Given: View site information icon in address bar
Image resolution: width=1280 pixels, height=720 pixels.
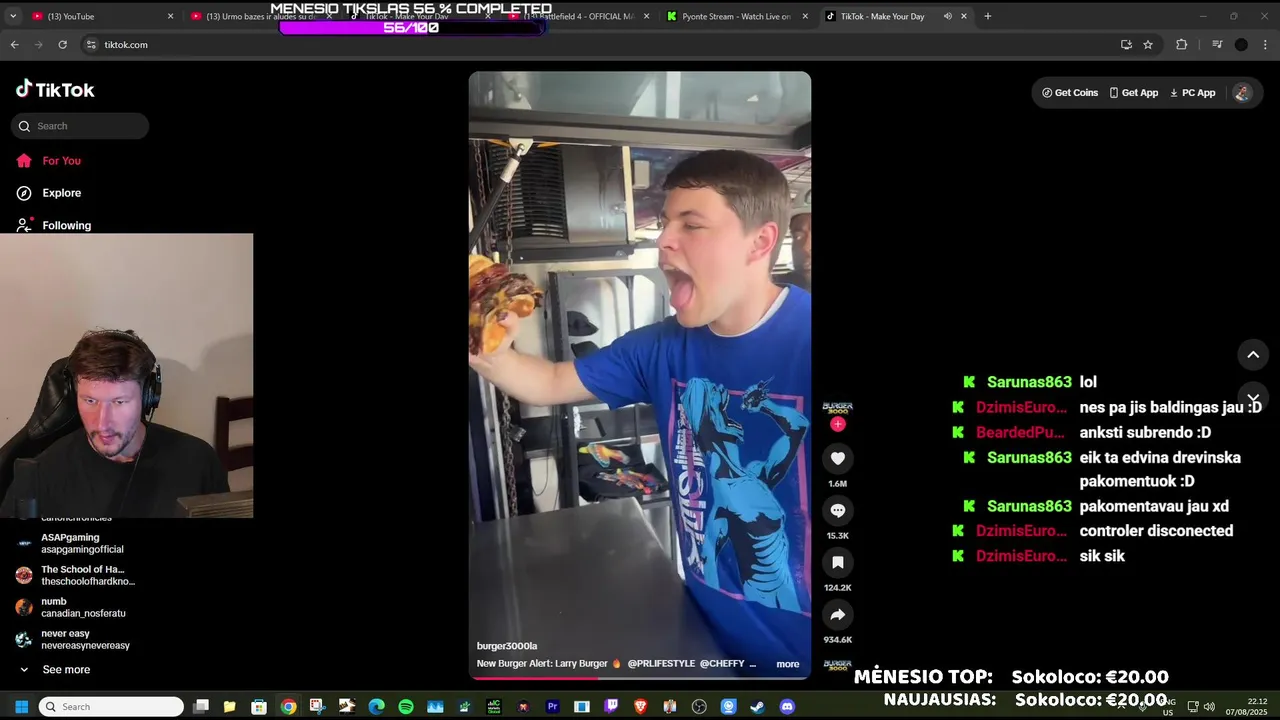Looking at the screenshot, I should pyautogui.click(x=91, y=44).
